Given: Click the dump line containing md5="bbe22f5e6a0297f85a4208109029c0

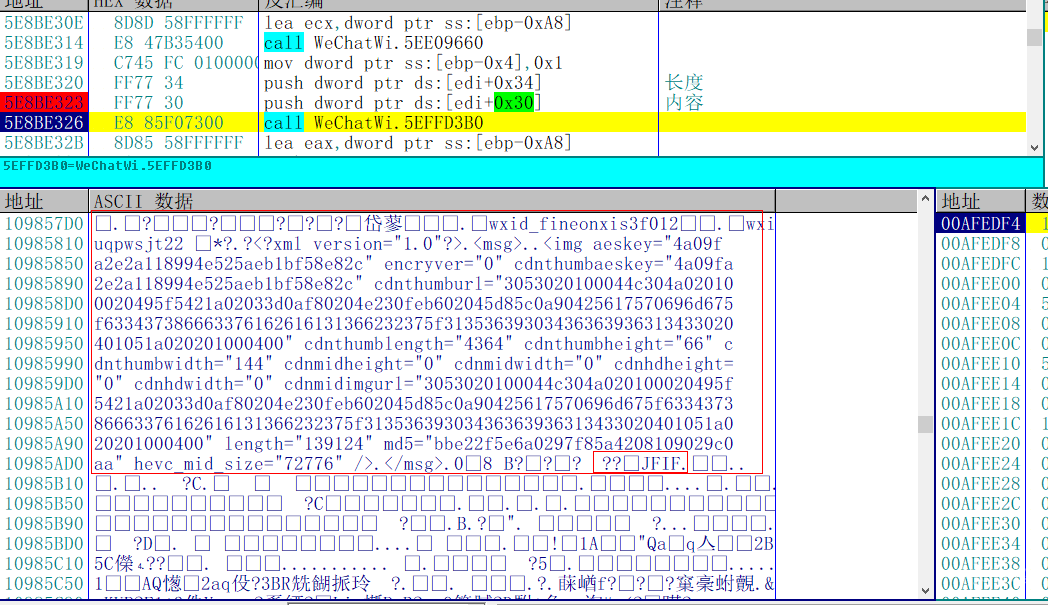Looking at the screenshot, I should (x=413, y=444).
